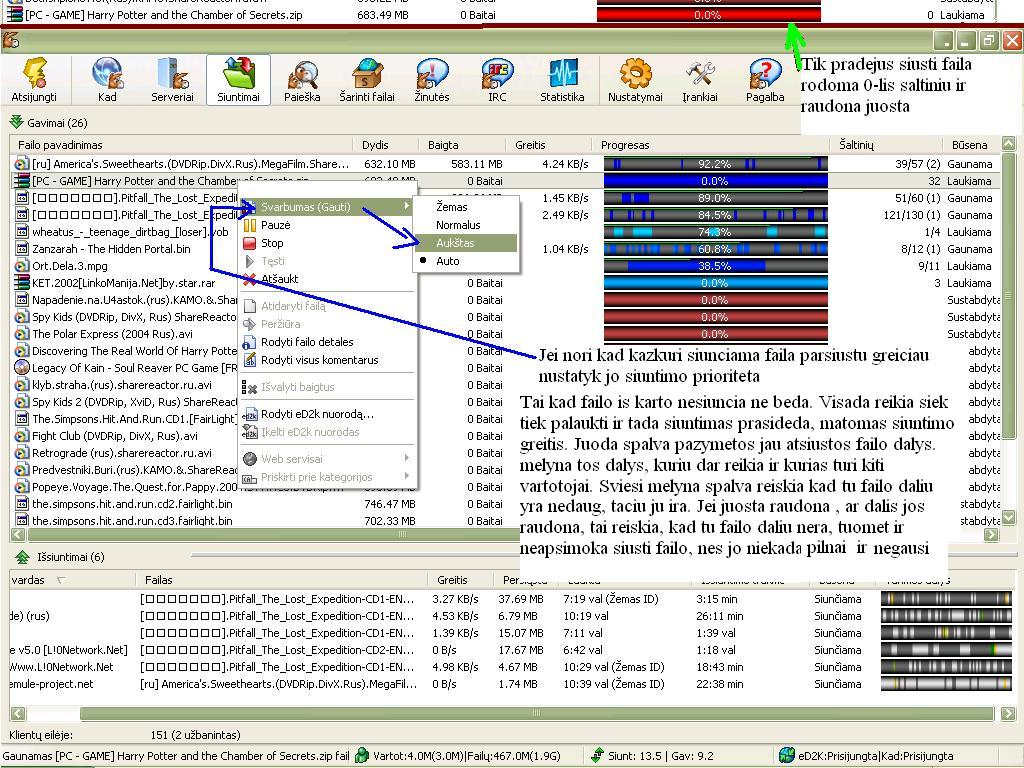Choose Aukštas priority in the submenu

tap(455, 243)
